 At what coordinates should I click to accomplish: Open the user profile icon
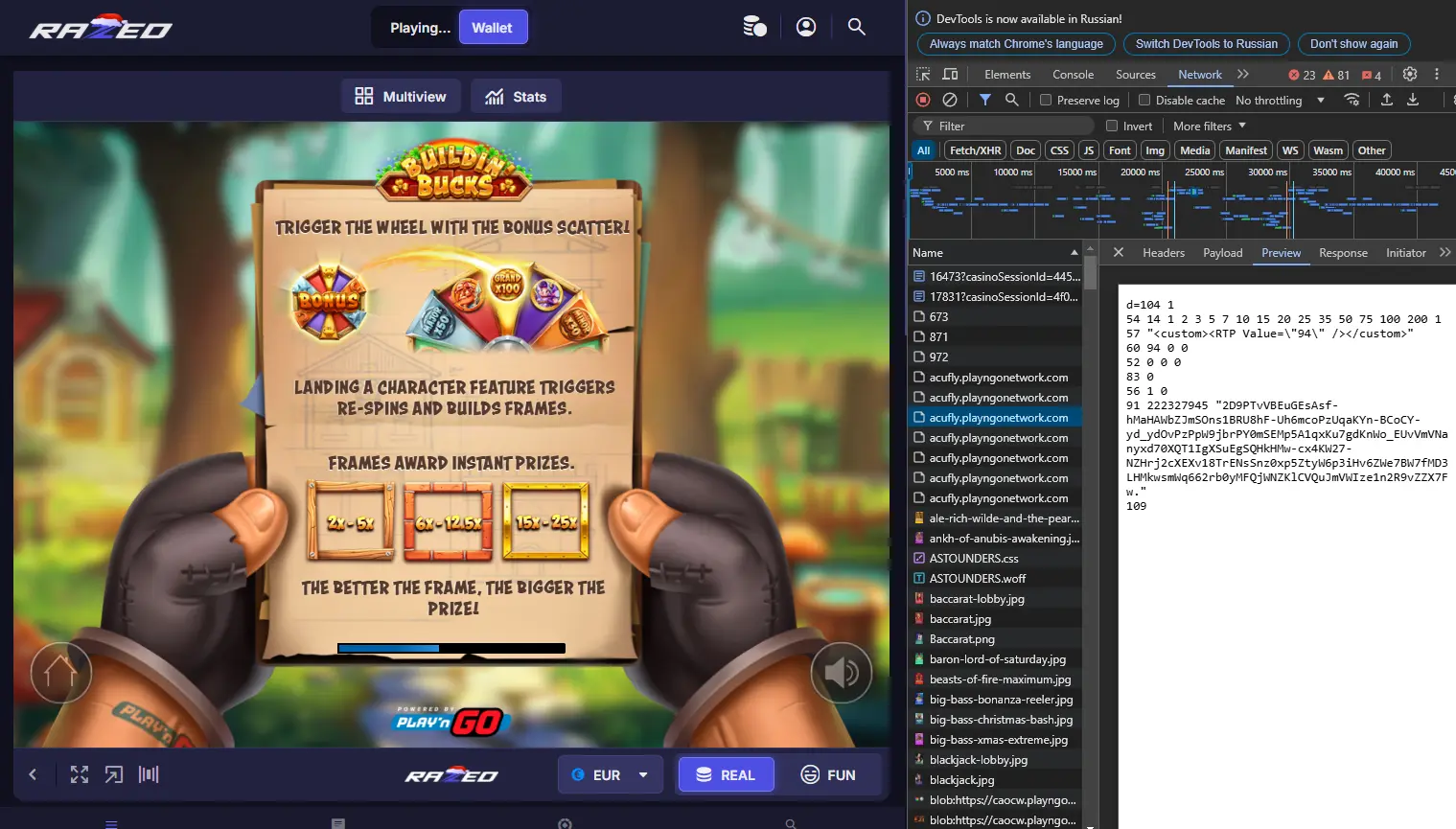coord(806,27)
